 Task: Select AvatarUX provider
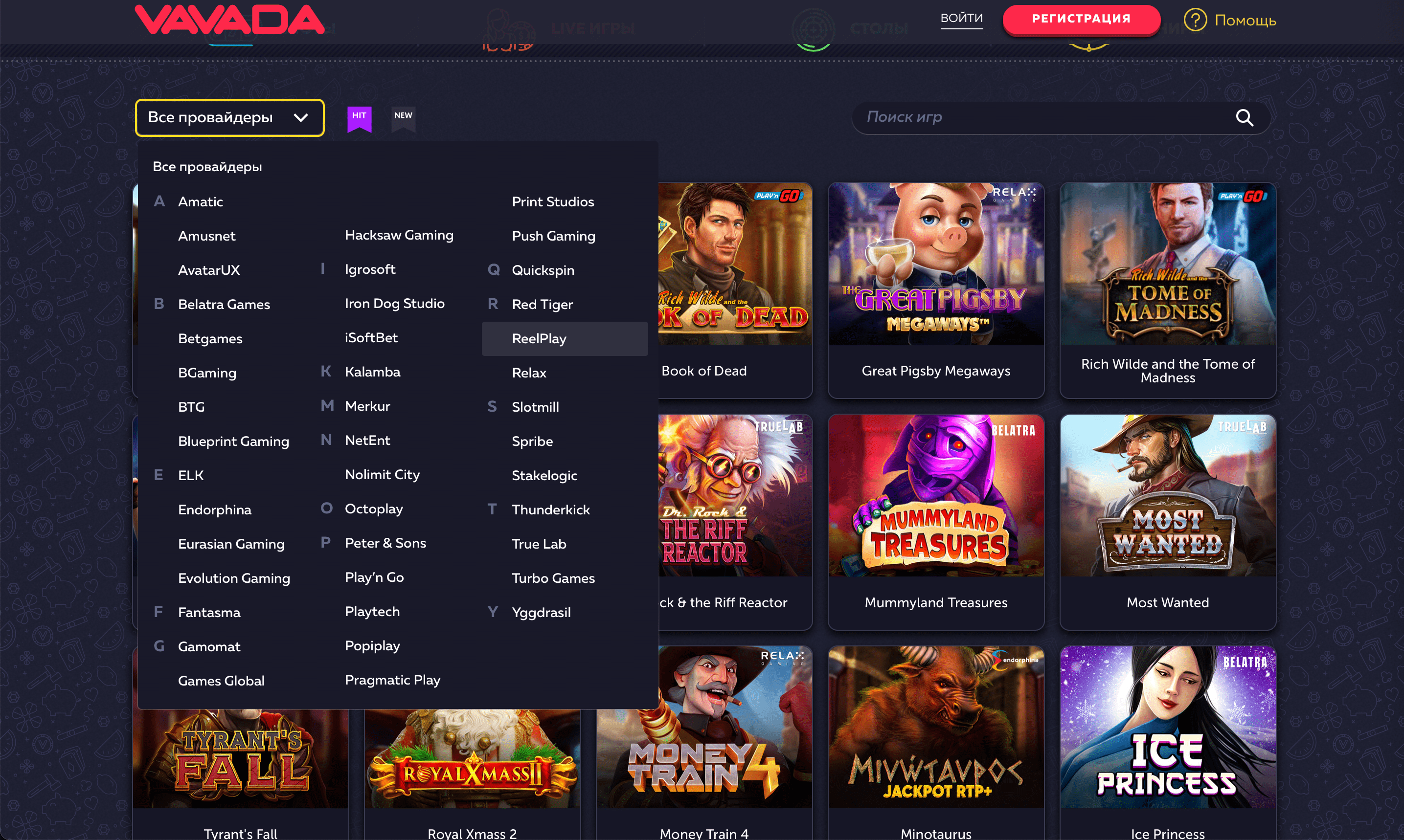[x=209, y=270]
